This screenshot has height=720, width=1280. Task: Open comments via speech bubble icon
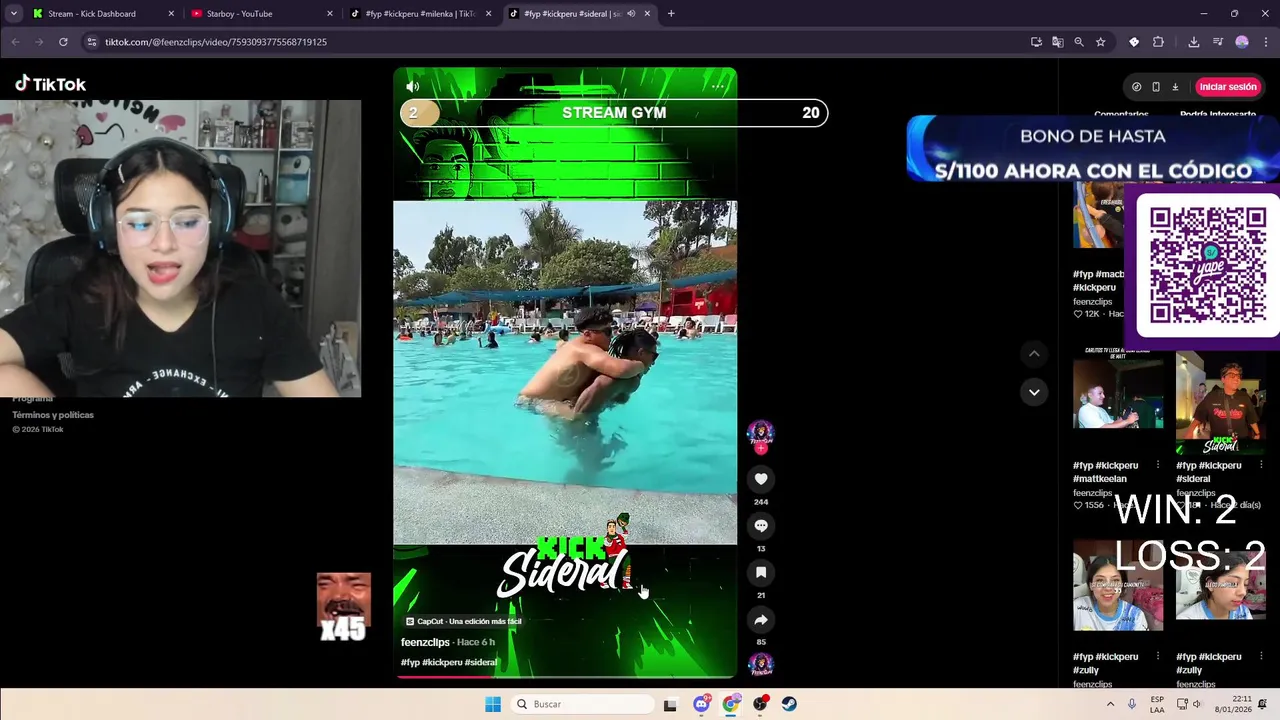[761, 526]
